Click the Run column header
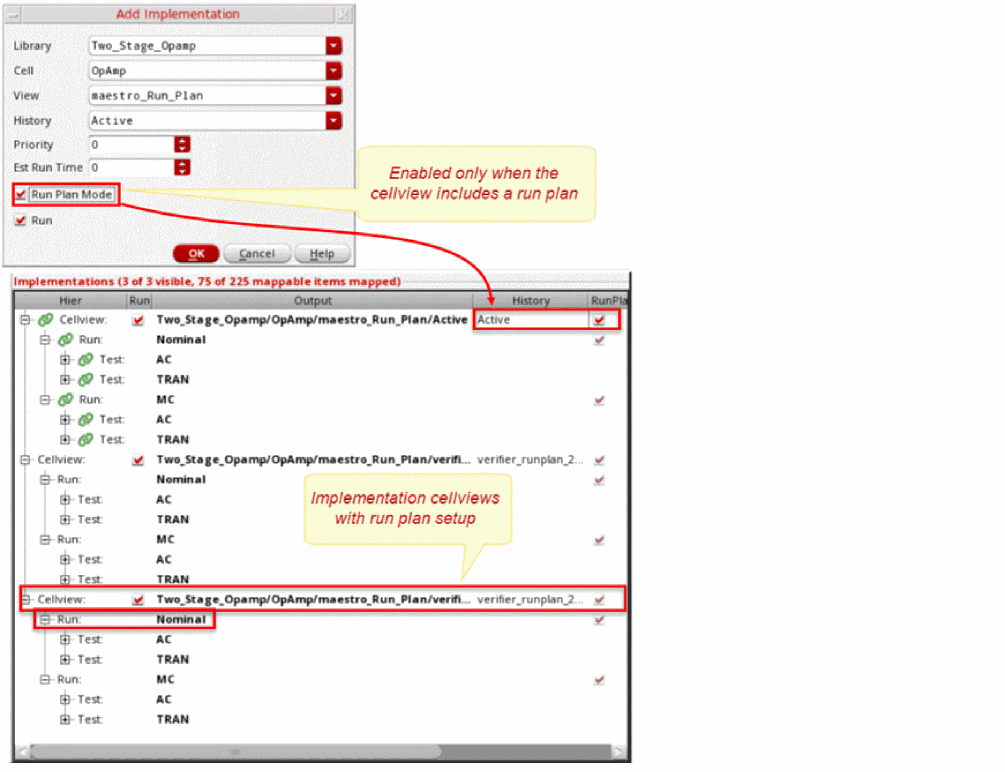Screen dimensions: 1005x772 139,301
